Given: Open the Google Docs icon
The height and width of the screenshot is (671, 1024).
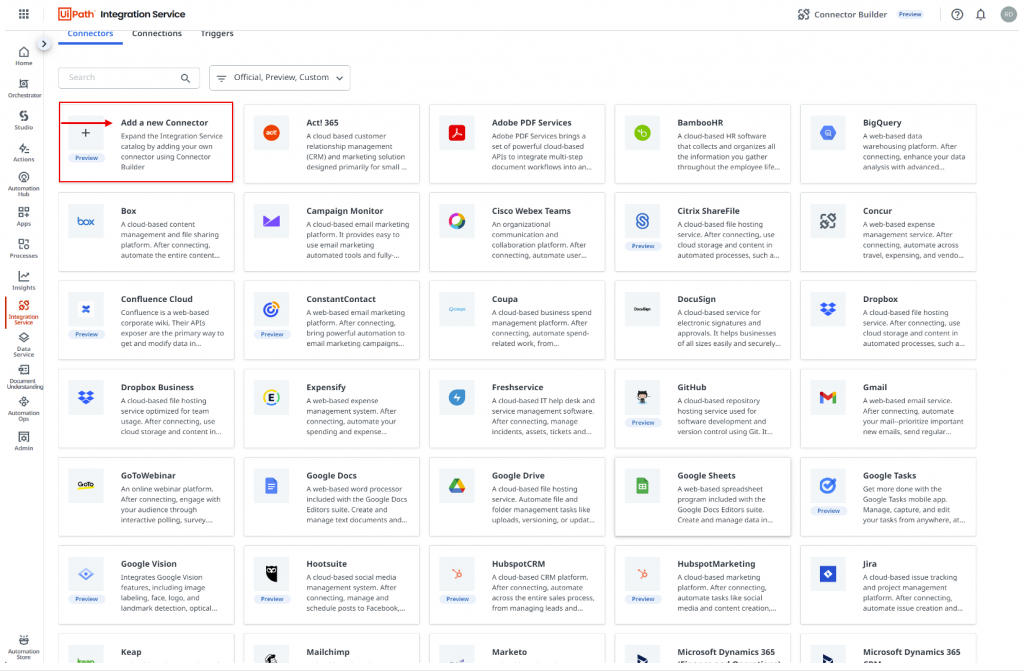Looking at the screenshot, I should click(271, 485).
